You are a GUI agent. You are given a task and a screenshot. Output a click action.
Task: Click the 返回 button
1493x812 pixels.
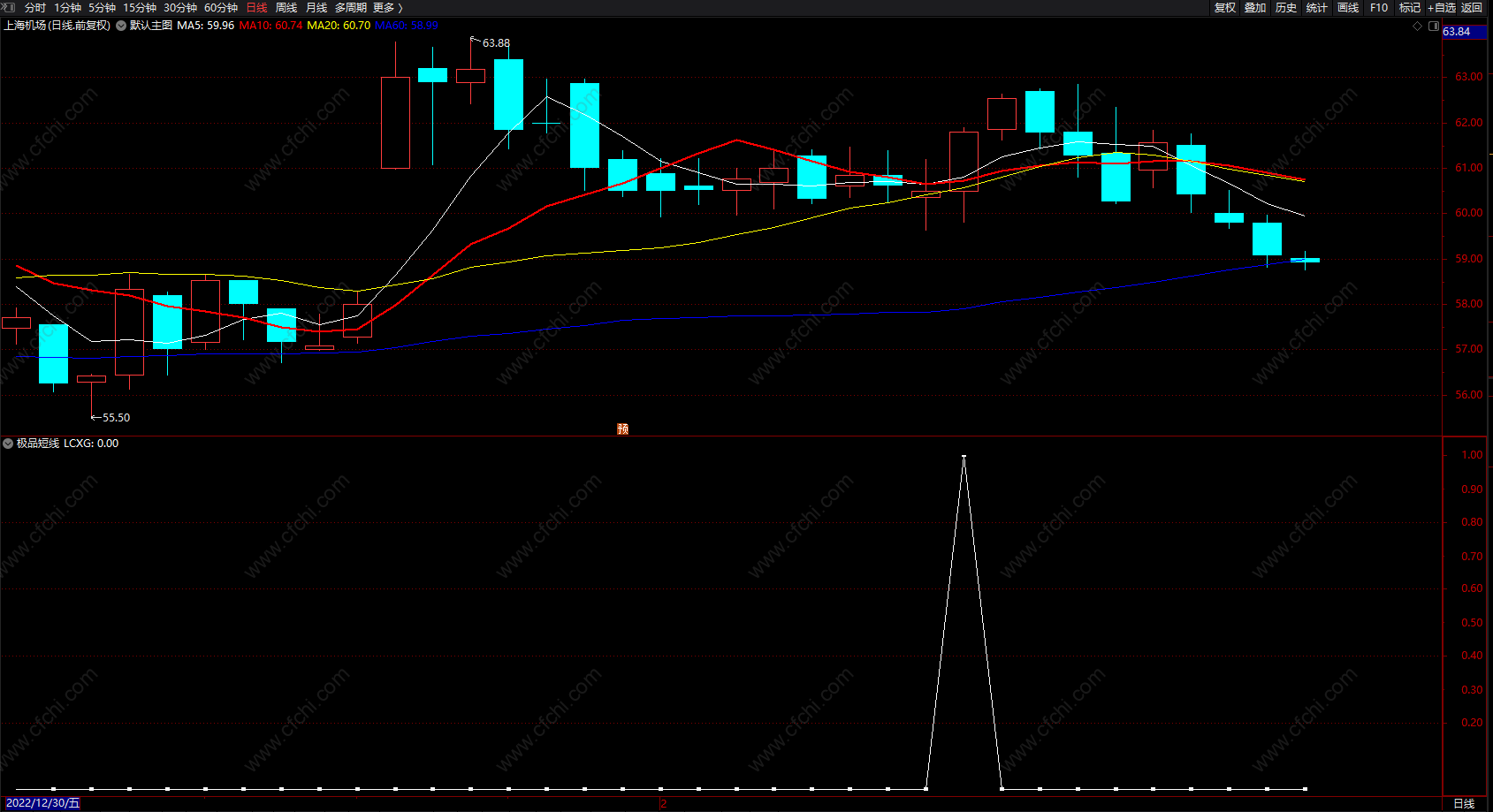(1472, 8)
